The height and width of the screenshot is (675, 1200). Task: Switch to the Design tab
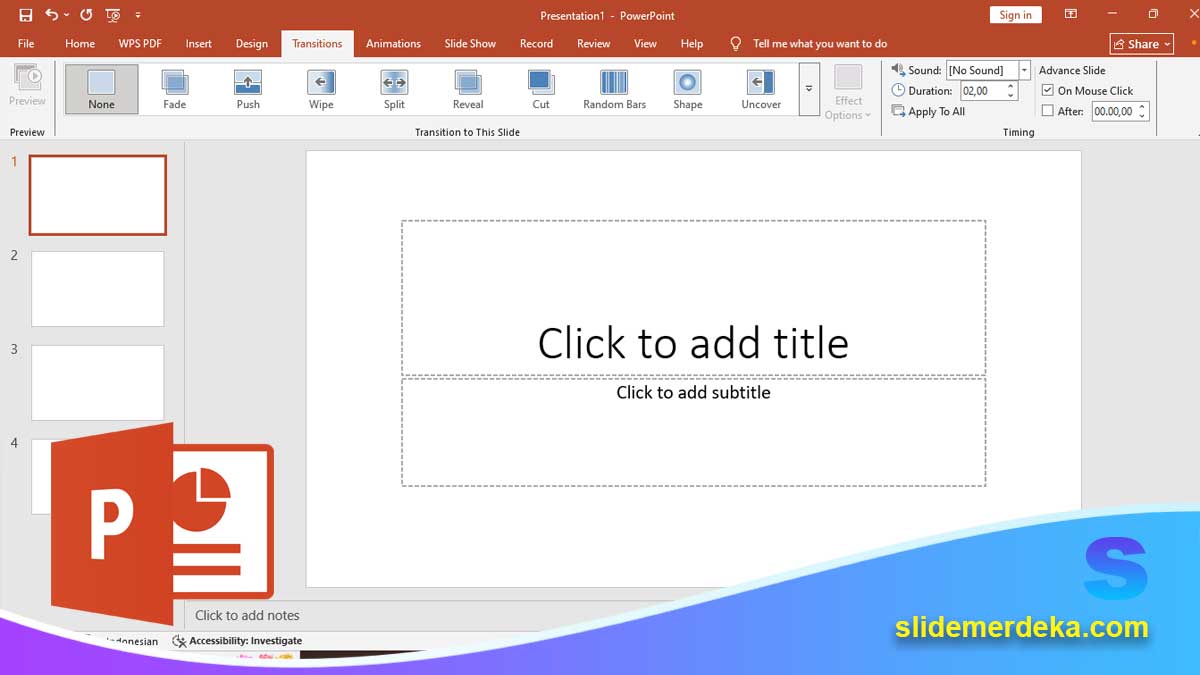point(252,44)
